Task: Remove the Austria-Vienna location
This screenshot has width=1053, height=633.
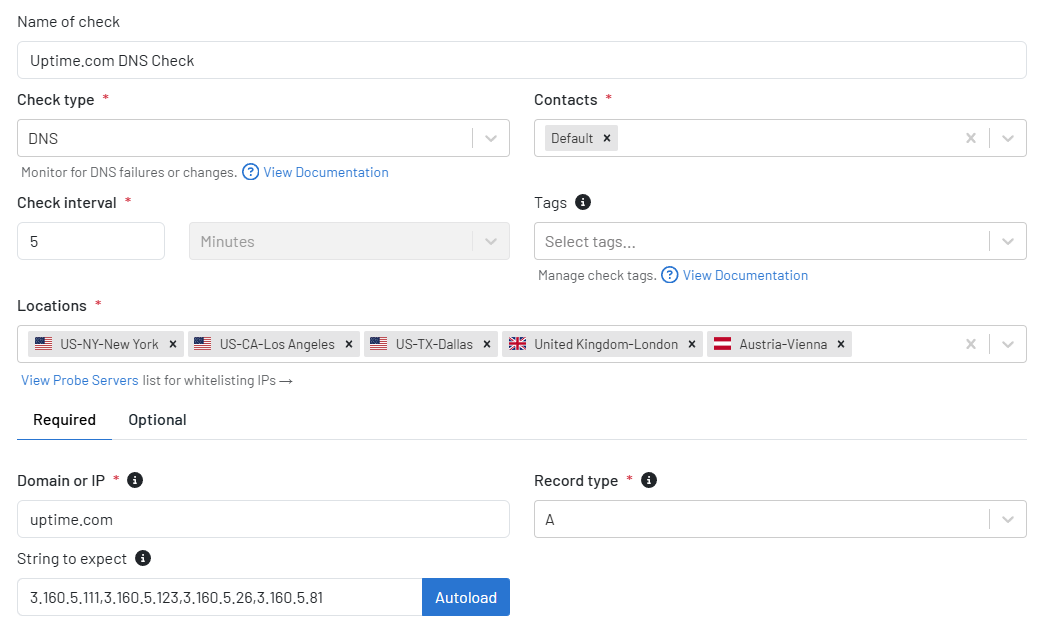Action: tap(840, 344)
